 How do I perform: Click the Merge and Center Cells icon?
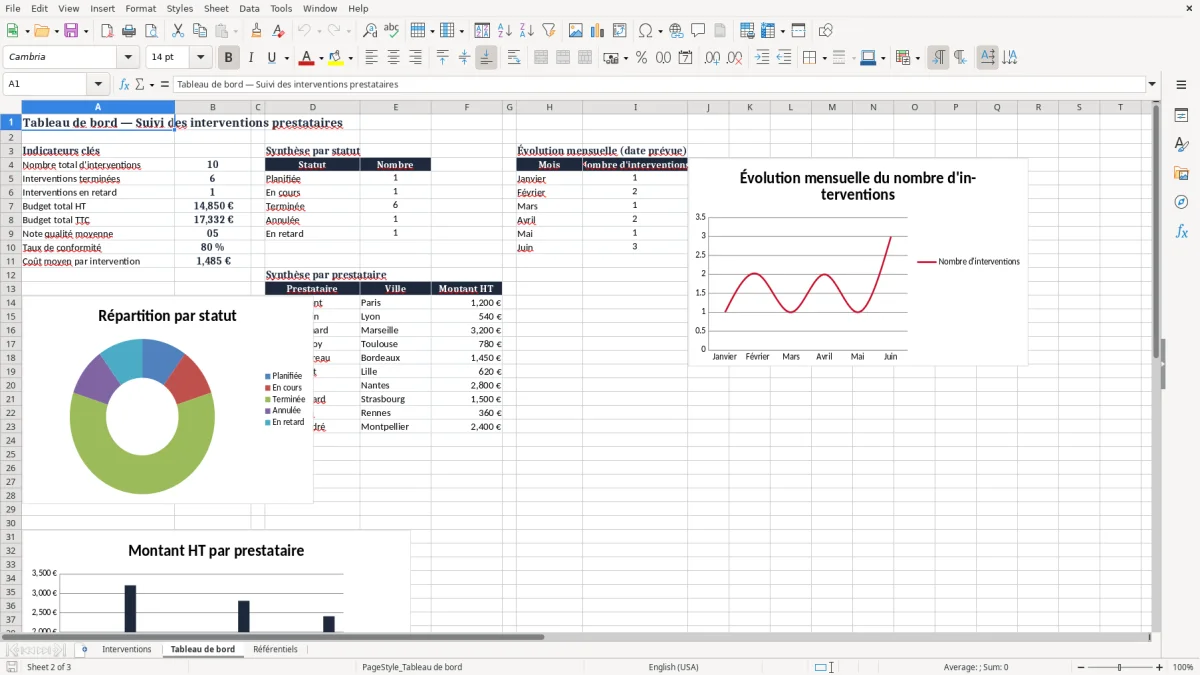541,58
